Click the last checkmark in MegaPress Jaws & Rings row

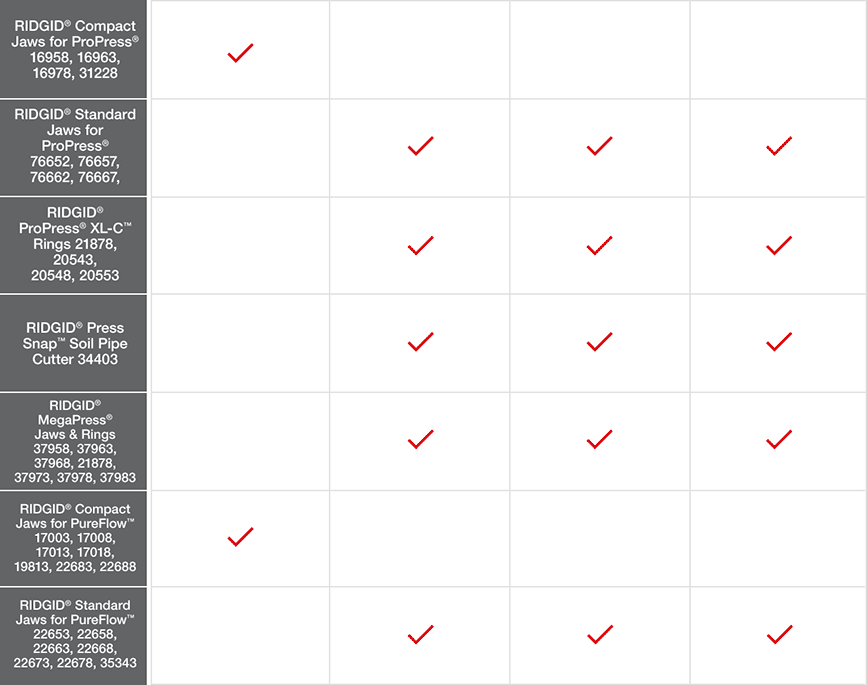(x=779, y=439)
